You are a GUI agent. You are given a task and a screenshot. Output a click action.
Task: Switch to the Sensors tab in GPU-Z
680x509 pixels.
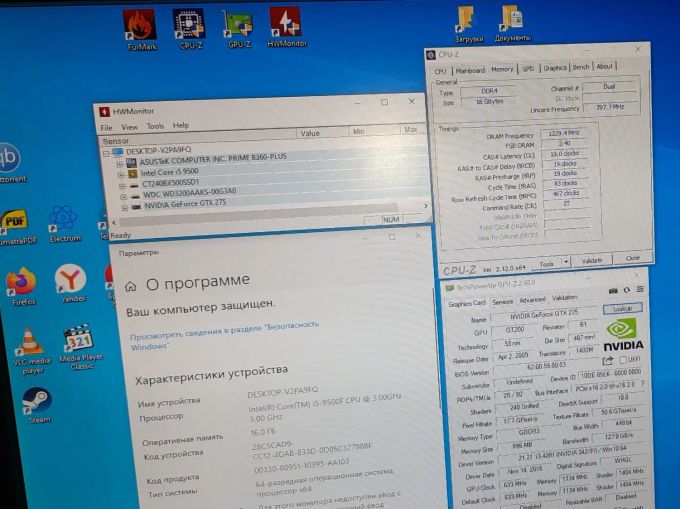coord(502,301)
